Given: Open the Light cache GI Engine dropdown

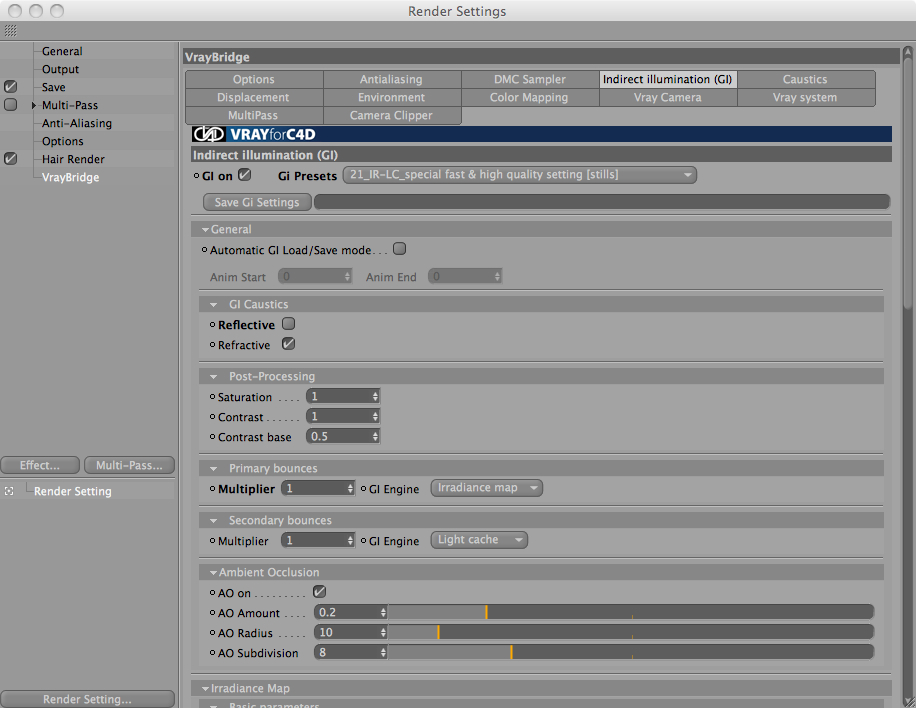Looking at the screenshot, I should click(x=479, y=540).
